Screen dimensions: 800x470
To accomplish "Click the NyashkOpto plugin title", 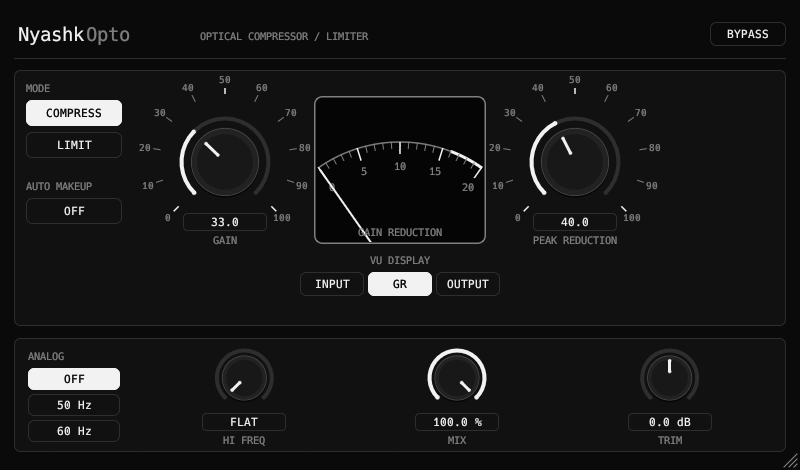I will click(x=74, y=35).
